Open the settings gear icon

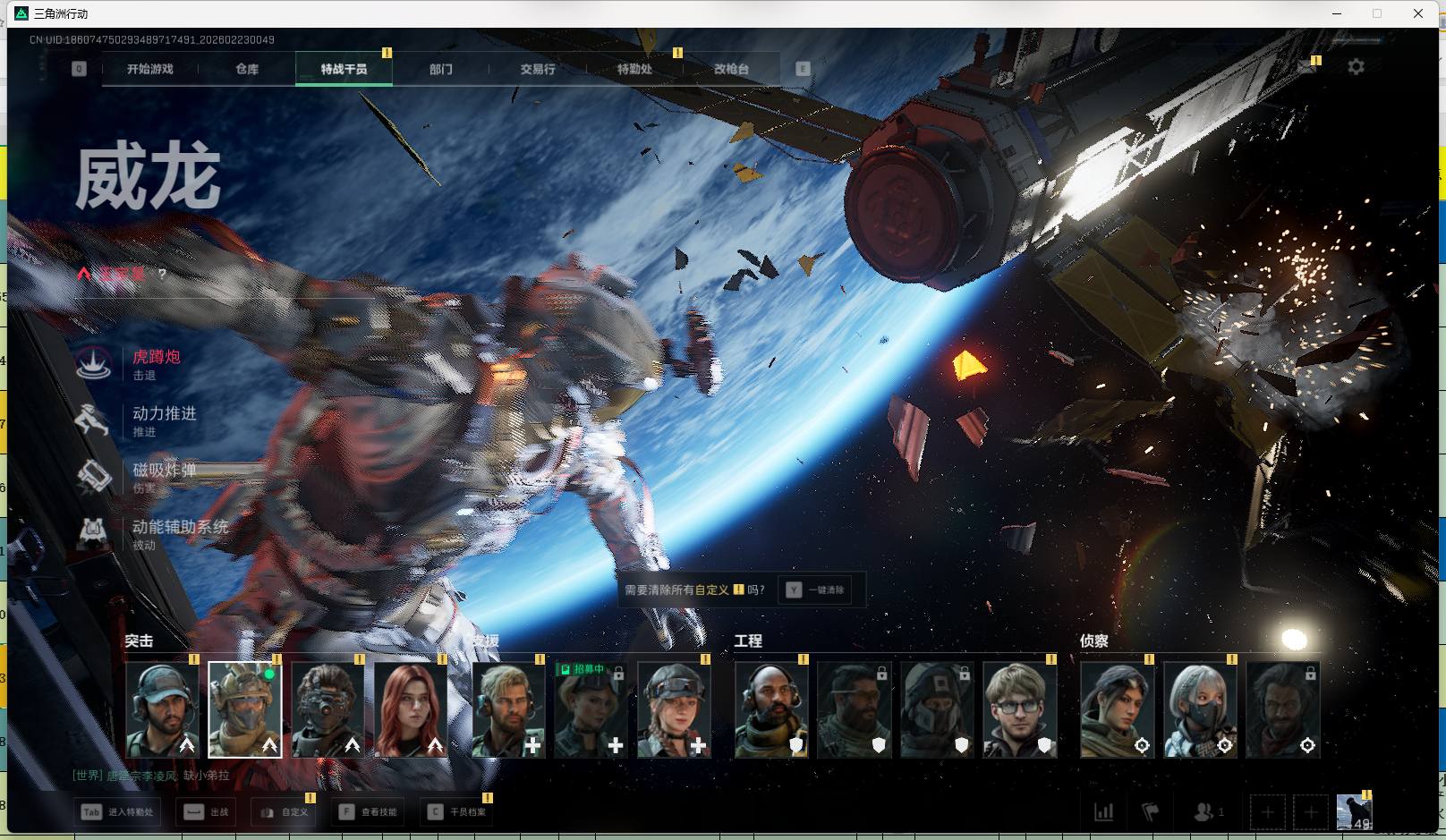pyautogui.click(x=1356, y=67)
